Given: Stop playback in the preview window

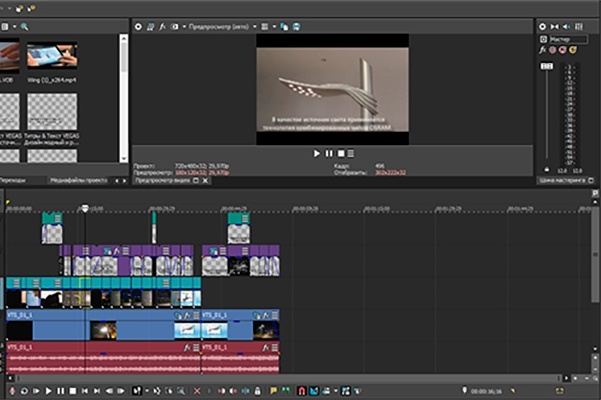Looking at the screenshot, I should 341,153.
